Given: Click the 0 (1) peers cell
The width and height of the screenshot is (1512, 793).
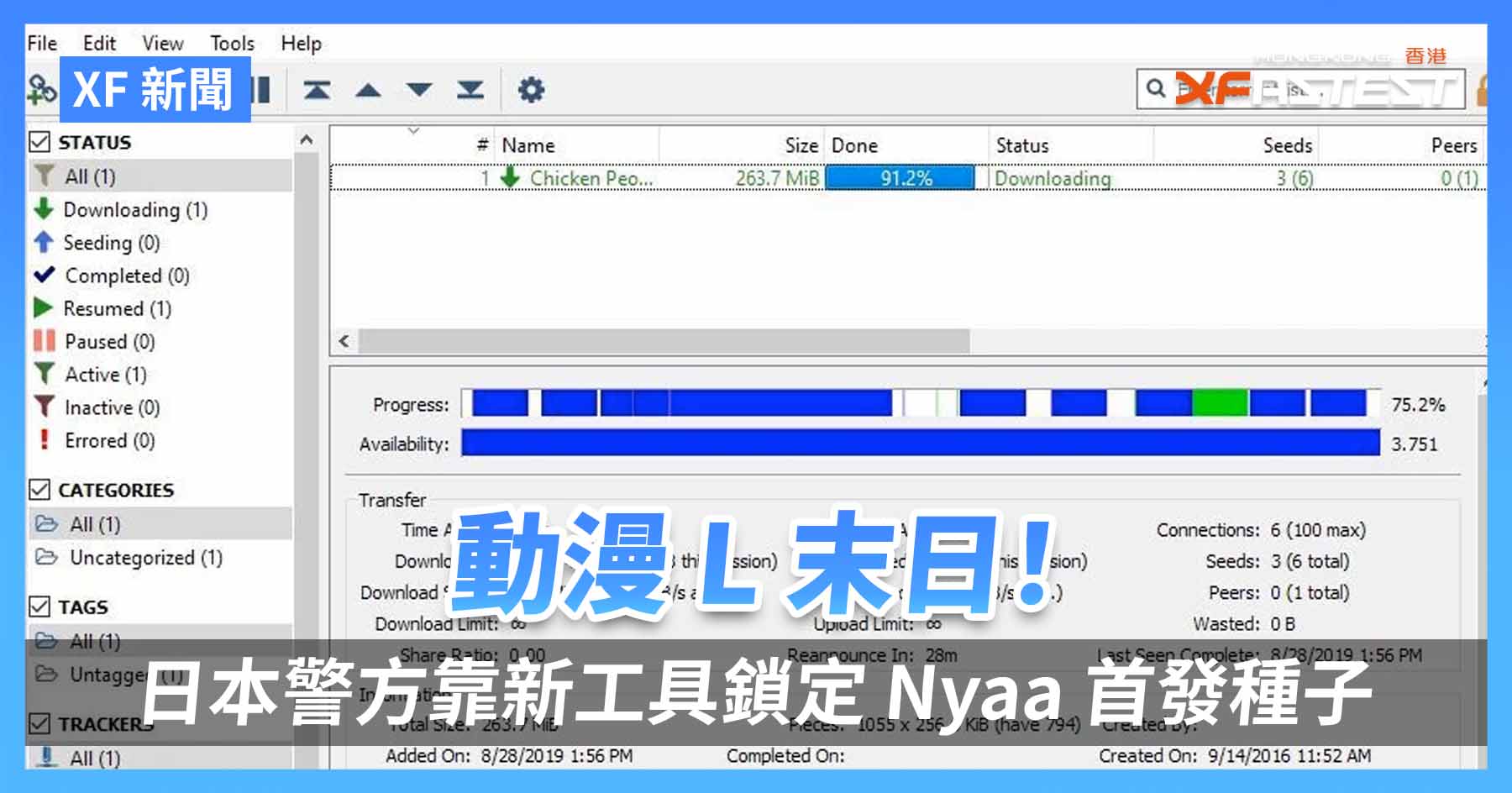Looking at the screenshot, I should 1459,178.
